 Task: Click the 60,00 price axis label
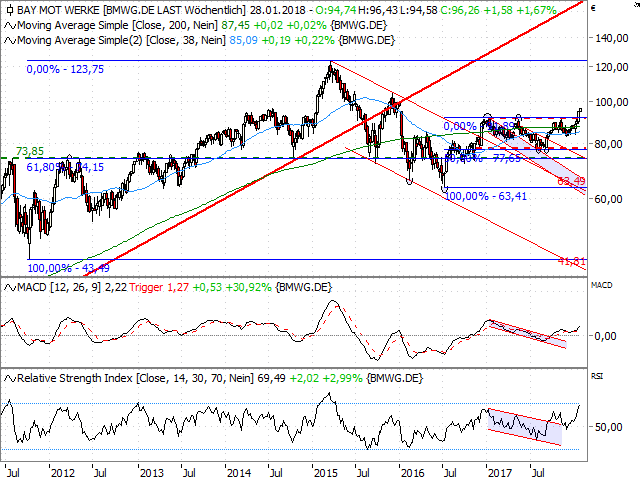609,199
